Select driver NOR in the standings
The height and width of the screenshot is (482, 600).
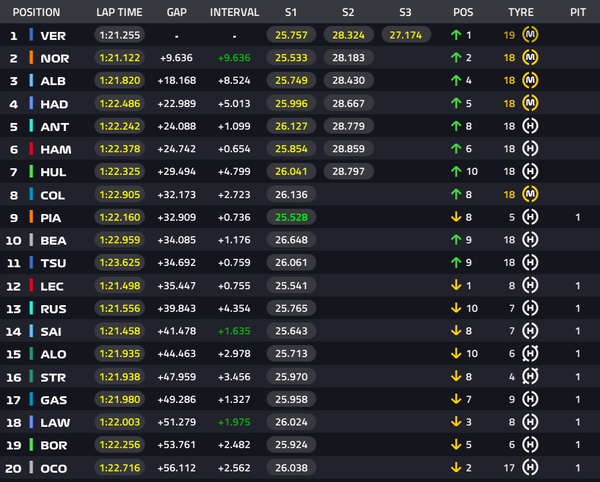pyautogui.click(x=55, y=58)
